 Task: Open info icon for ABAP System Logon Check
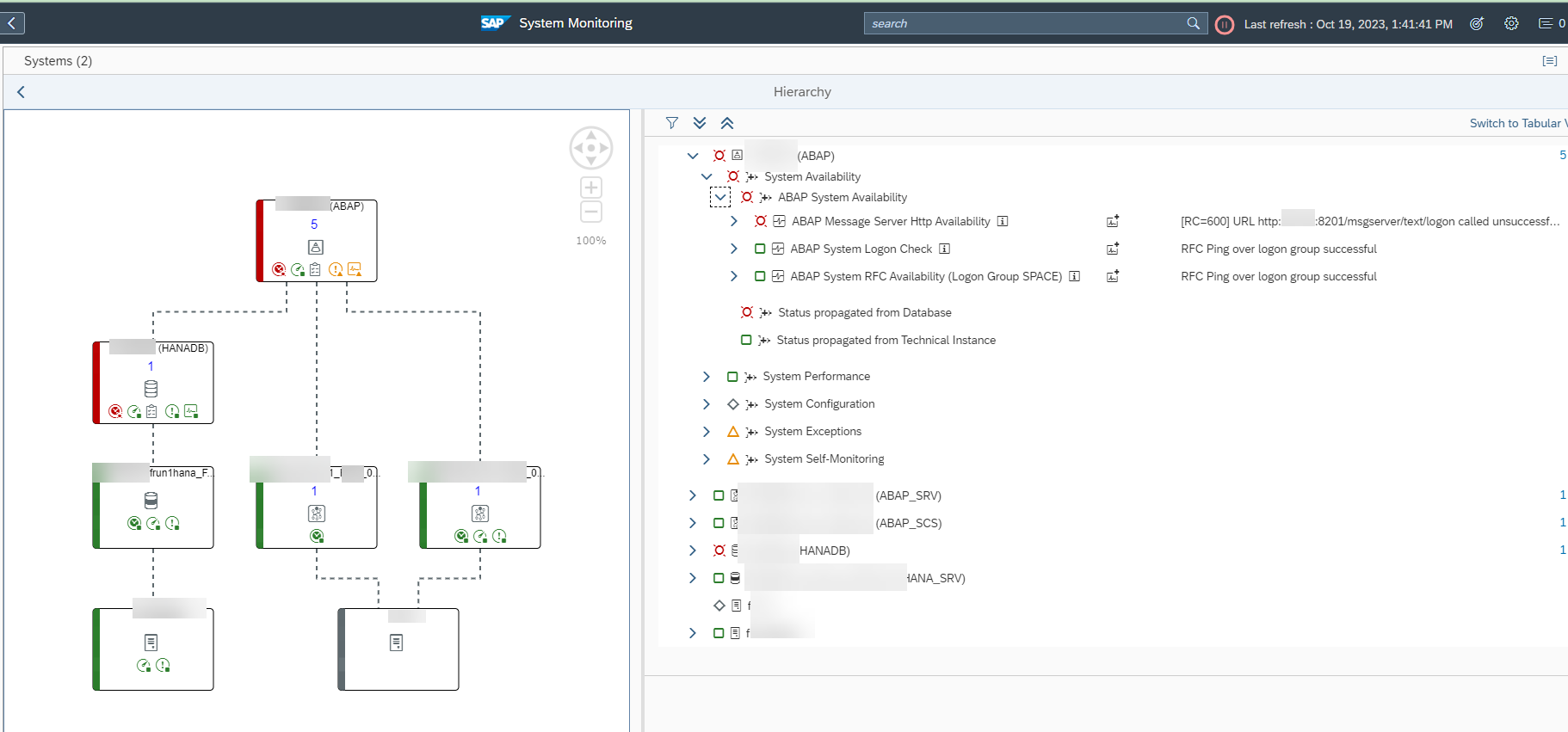(944, 249)
